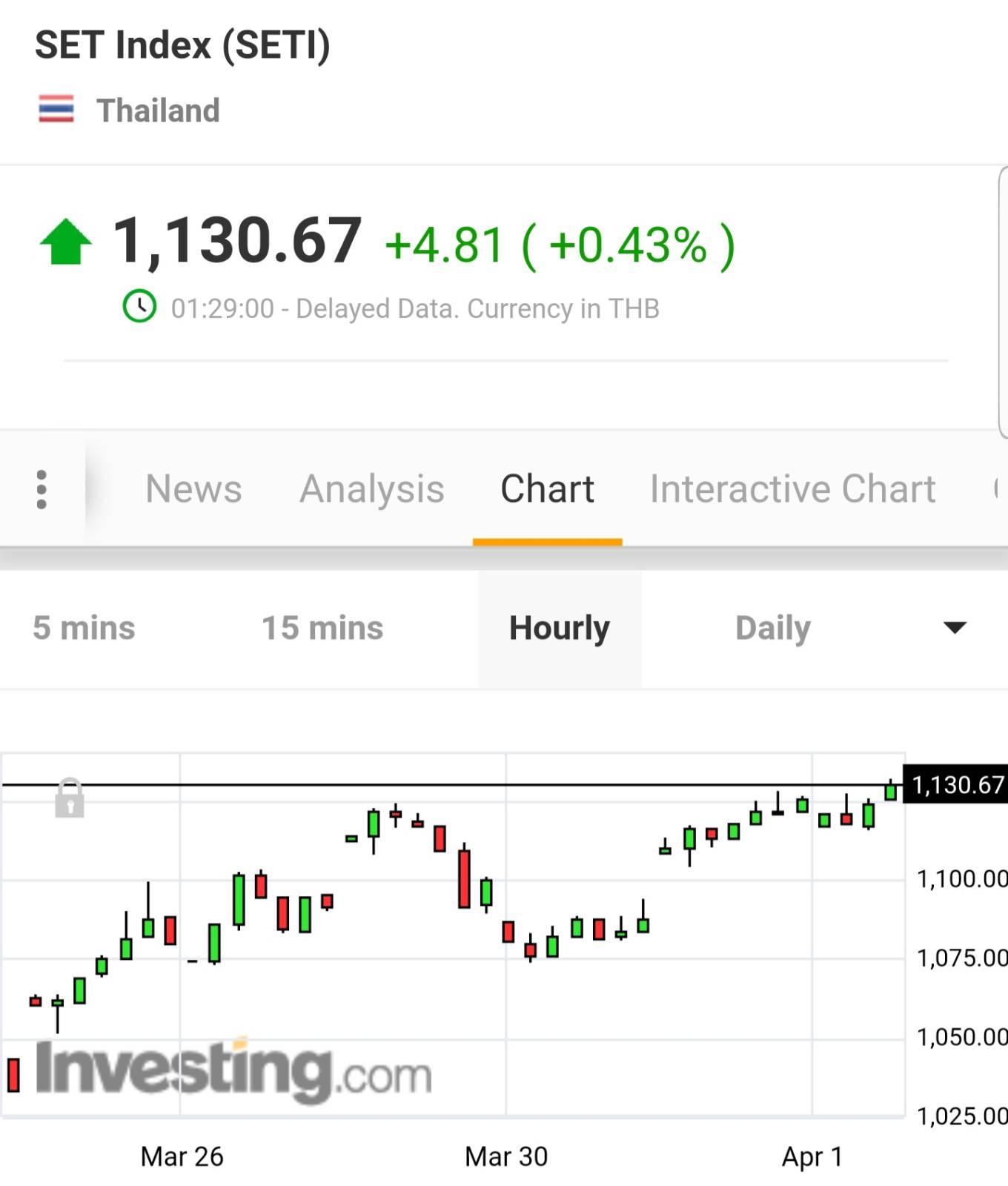Screen dimensions: 1008x1186
Task: Open the Analysis tab
Action: pyautogui.click(x=372, y=489)
